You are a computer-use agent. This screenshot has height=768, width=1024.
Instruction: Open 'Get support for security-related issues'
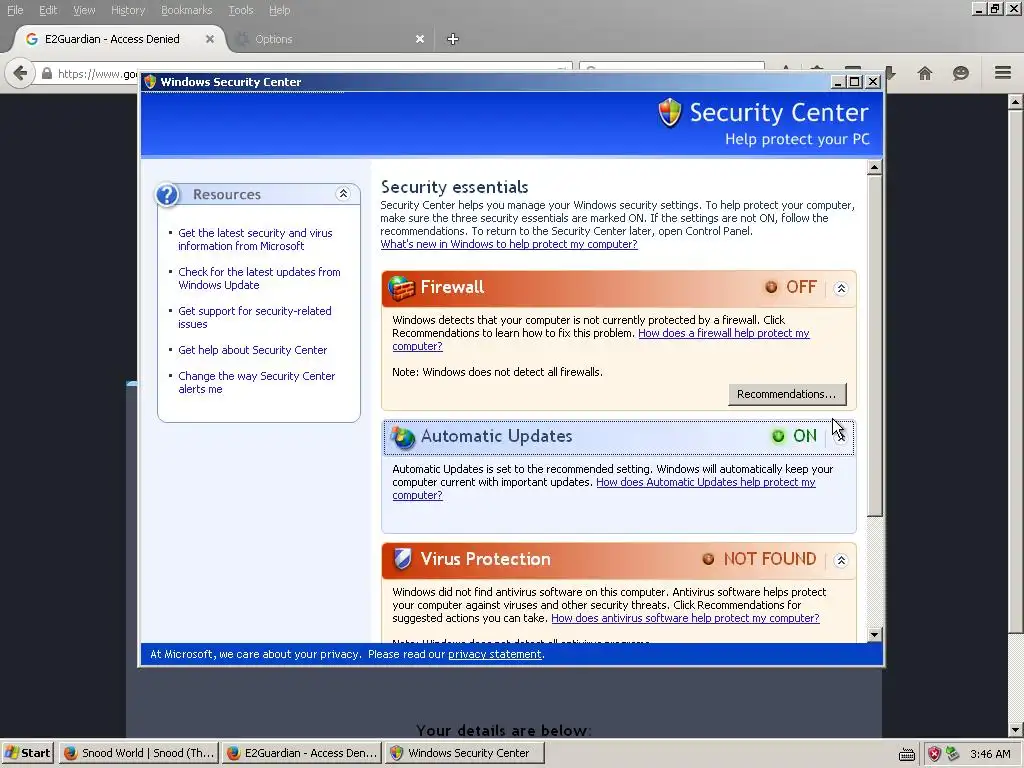[255, 317]
